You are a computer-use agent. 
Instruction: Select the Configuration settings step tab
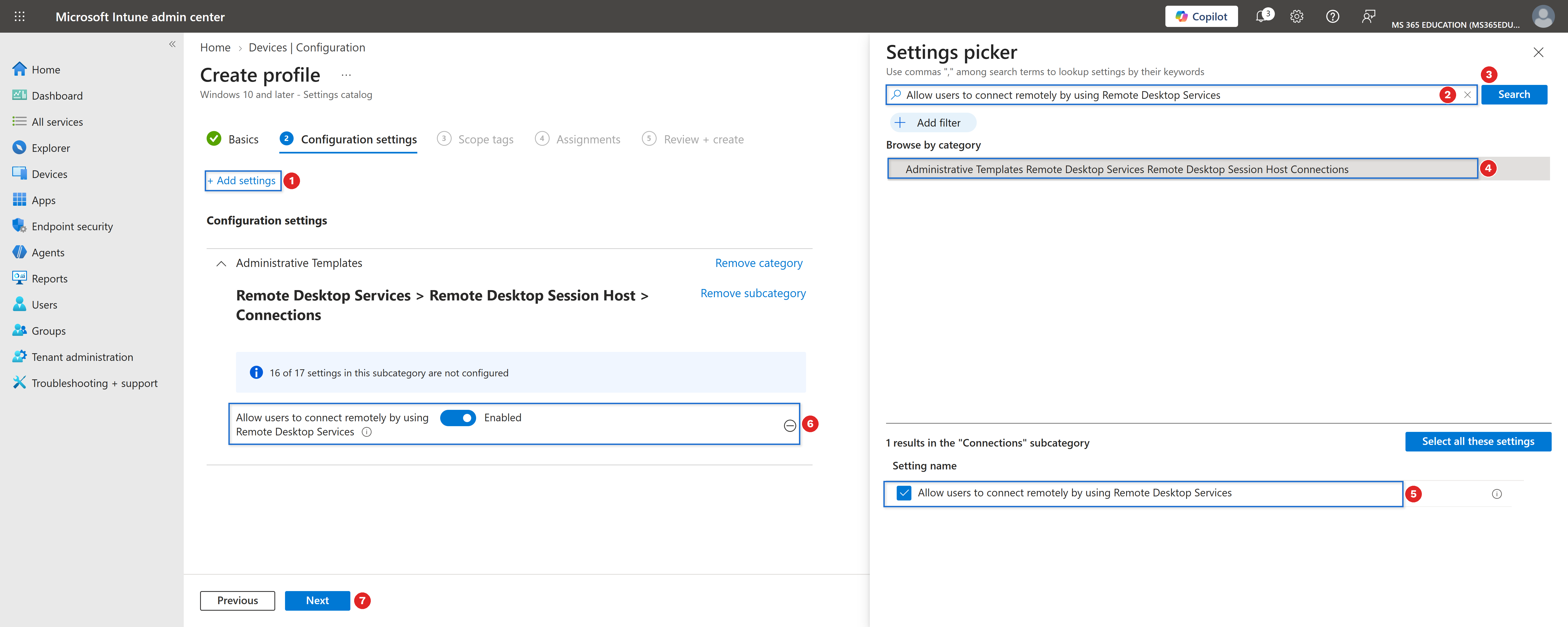click(348, 139)
